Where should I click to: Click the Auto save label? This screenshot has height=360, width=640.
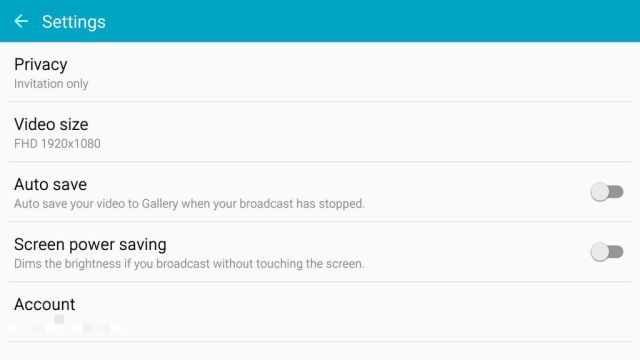(50, 184)
